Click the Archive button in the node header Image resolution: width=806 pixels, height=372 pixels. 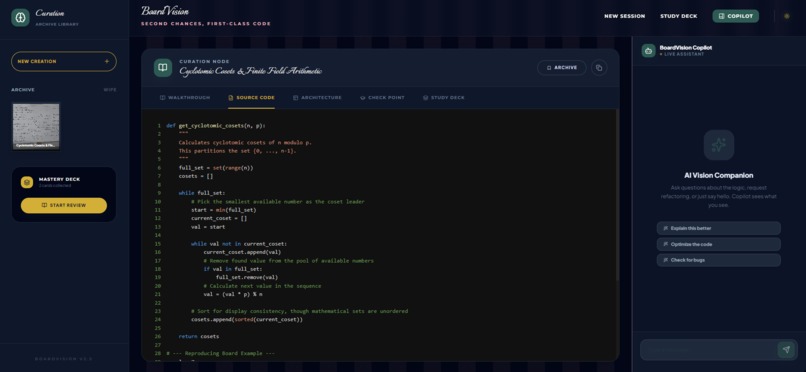pyautogui.click(x=562, y=68)
